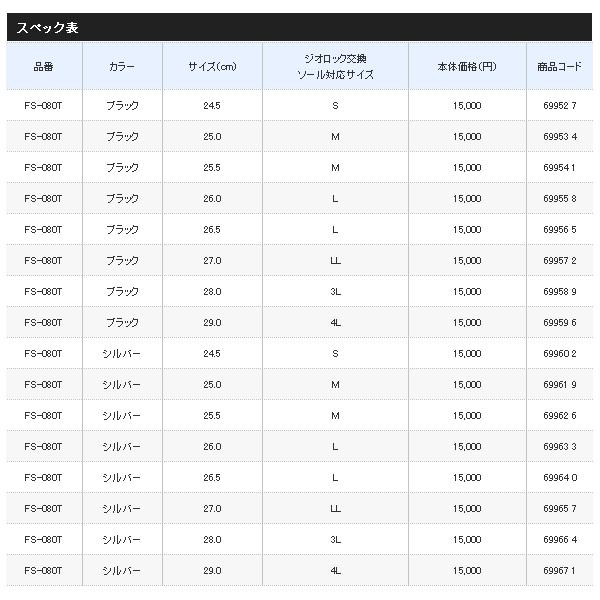
Task: Click the 15,000 price in the 69966 4 row
Action: 467,539
